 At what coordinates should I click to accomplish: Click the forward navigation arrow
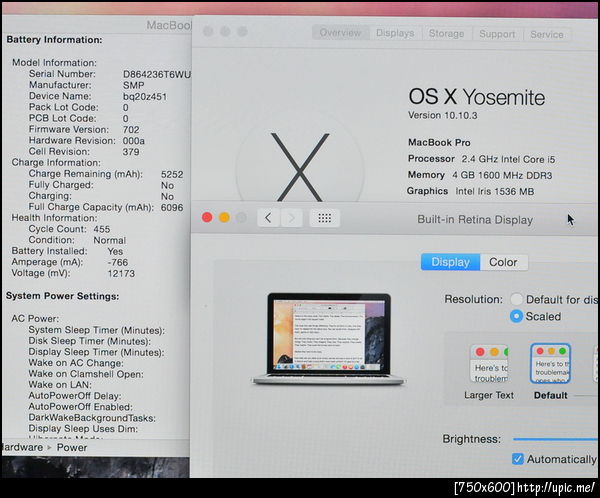292,218
